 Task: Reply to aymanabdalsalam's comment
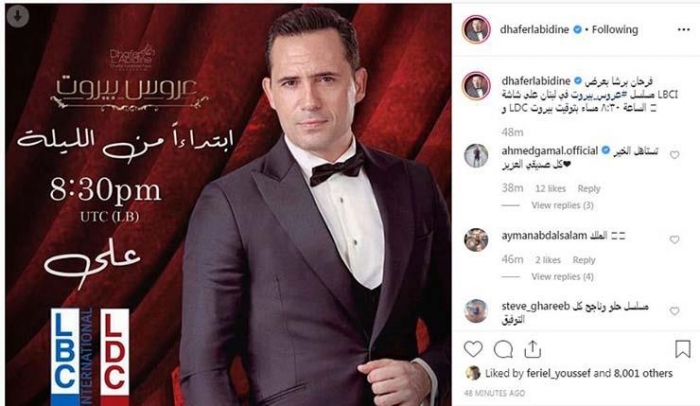pyautogui.click(x=584, y=260)
